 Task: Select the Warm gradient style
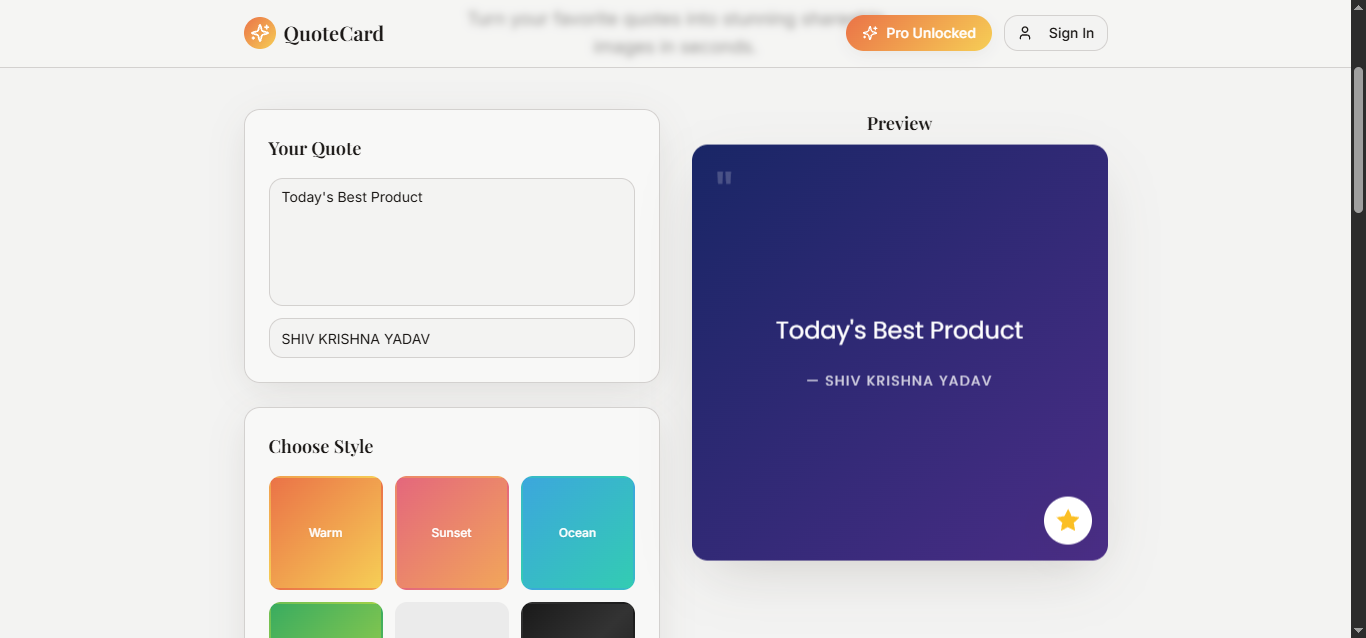325,532
